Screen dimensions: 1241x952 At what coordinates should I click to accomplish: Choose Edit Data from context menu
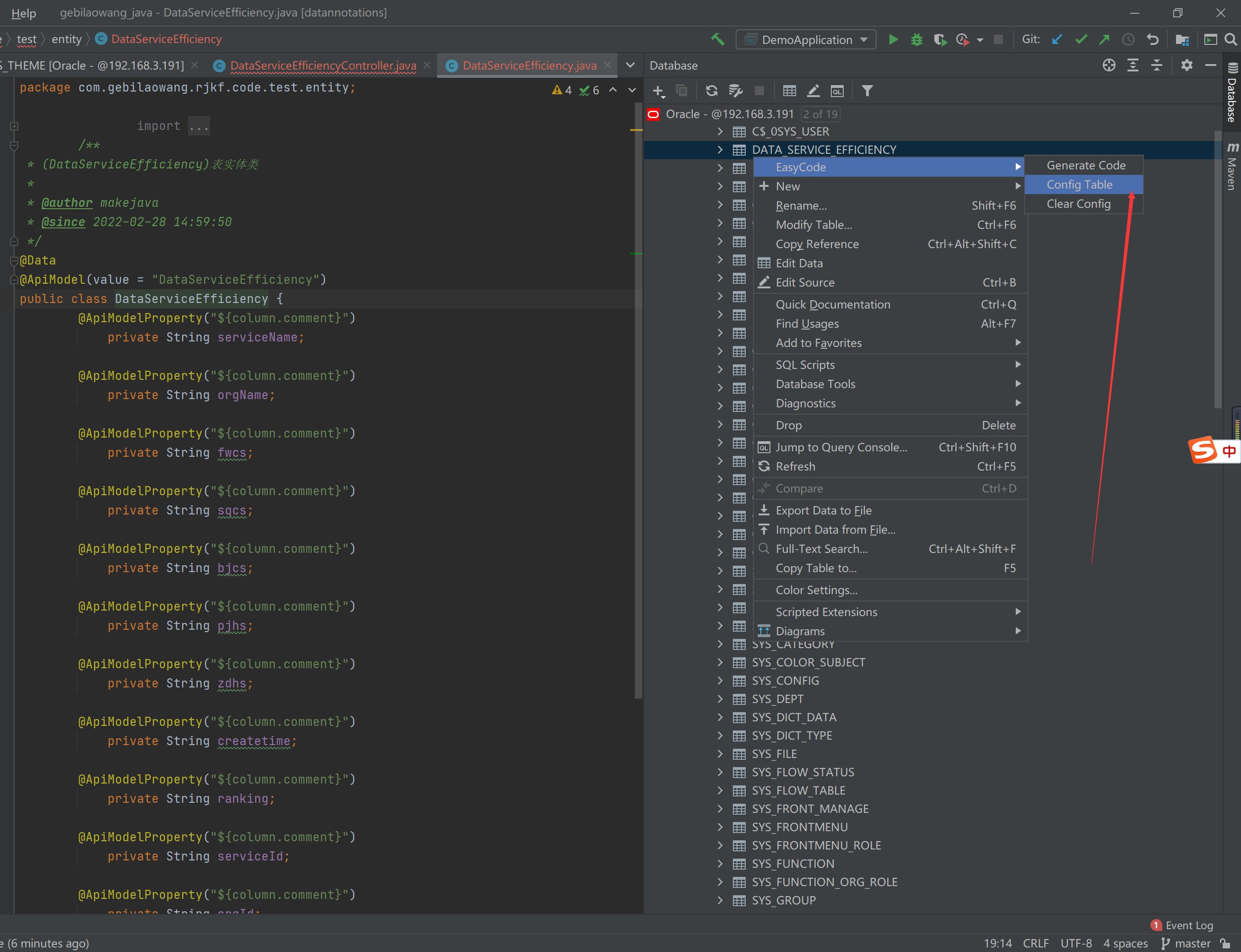(x=799, y=264)
